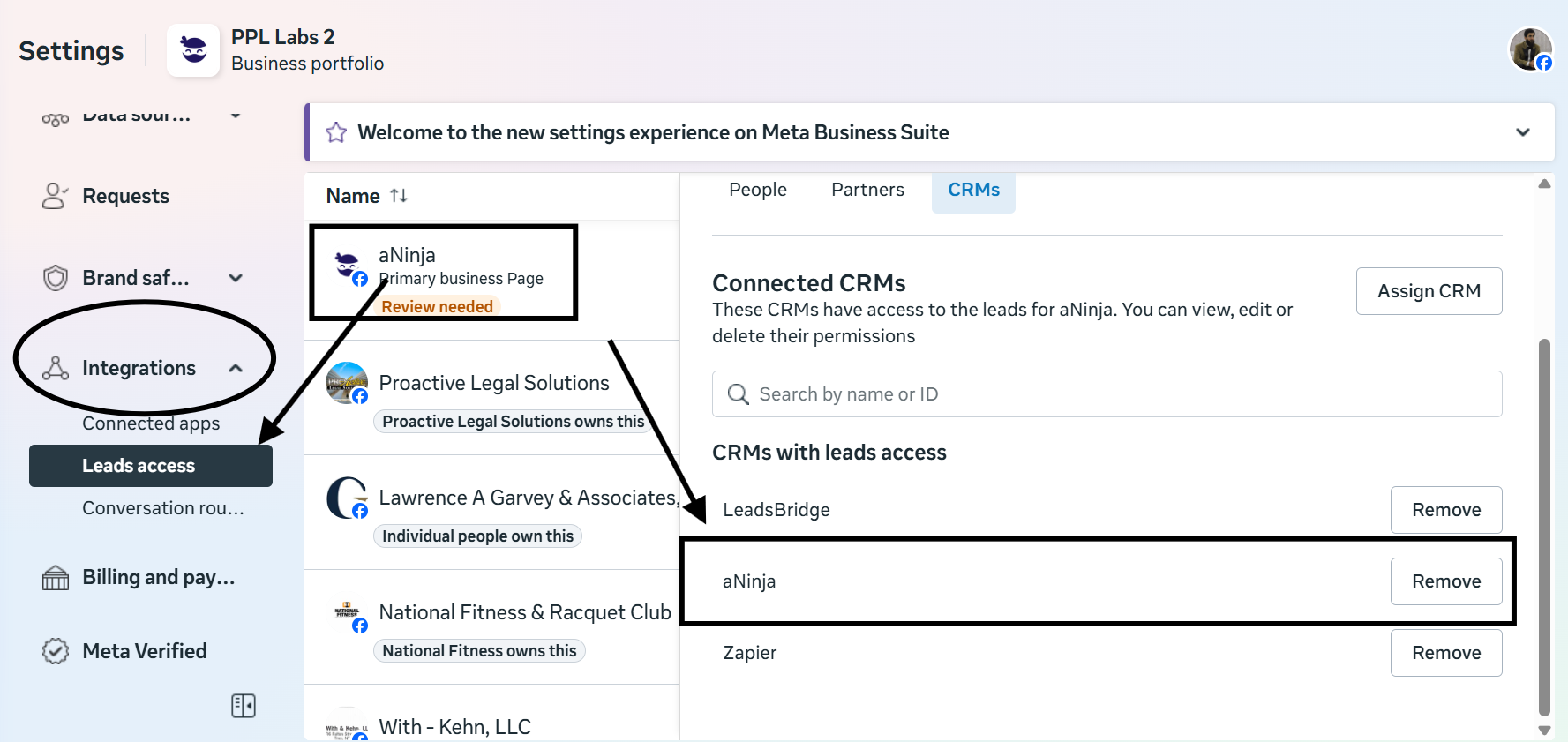Click the scrollbar down arrow in CRM panel

[1544, 730]
